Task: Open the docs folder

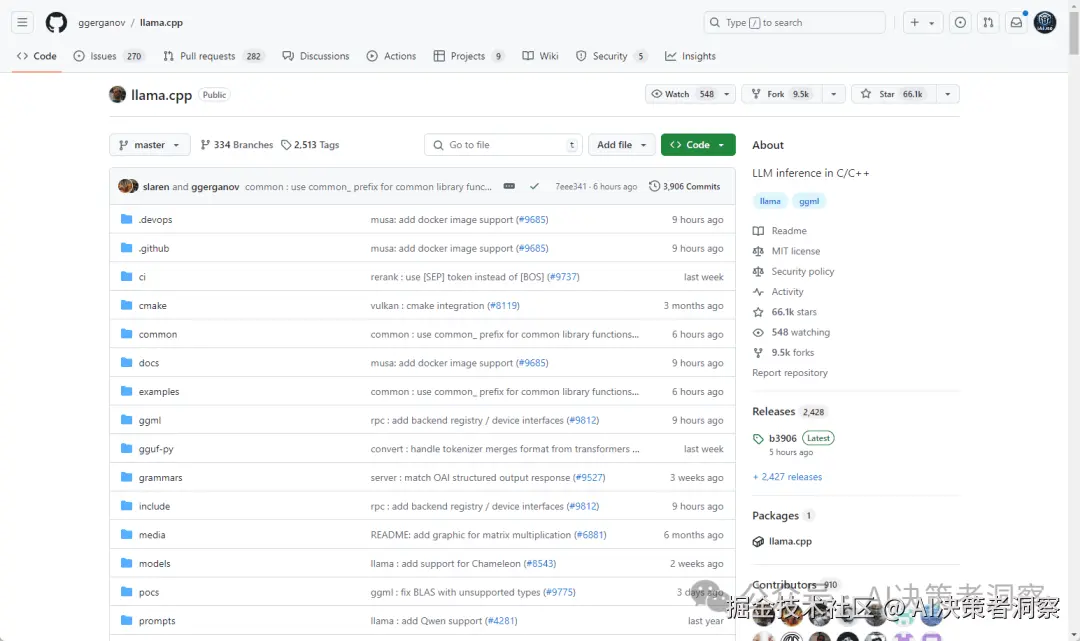Action: (149, 363)
